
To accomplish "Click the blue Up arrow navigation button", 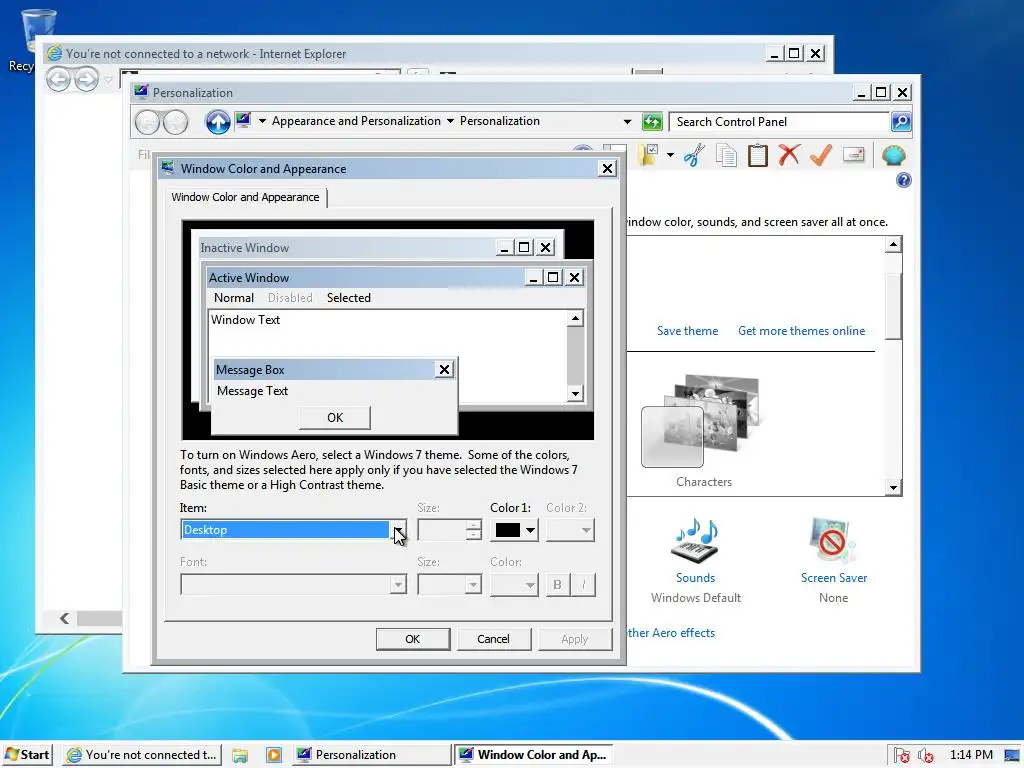I will coord(218,121).
